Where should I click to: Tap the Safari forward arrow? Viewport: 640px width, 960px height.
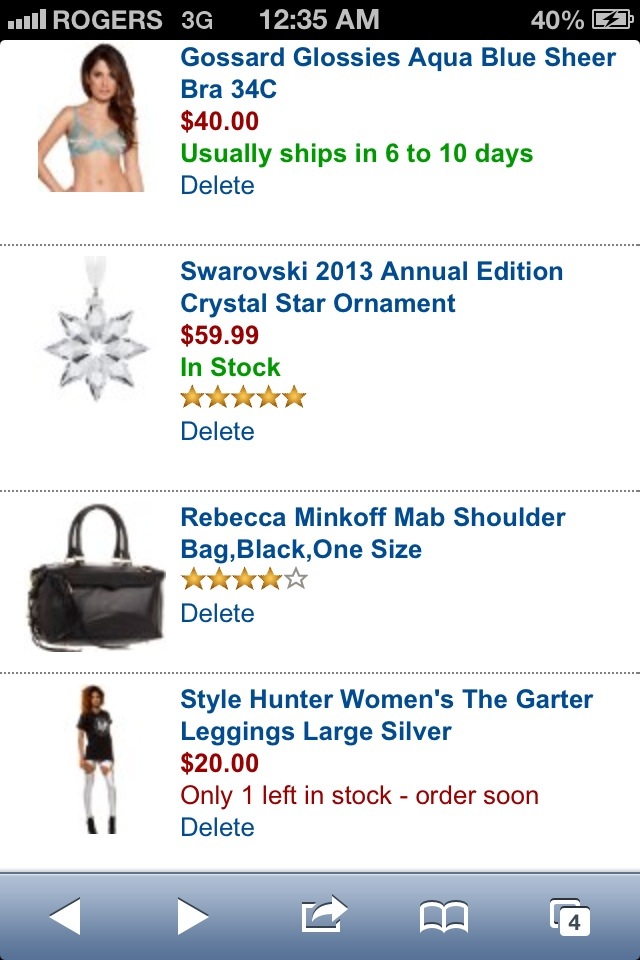click(193, 916)
